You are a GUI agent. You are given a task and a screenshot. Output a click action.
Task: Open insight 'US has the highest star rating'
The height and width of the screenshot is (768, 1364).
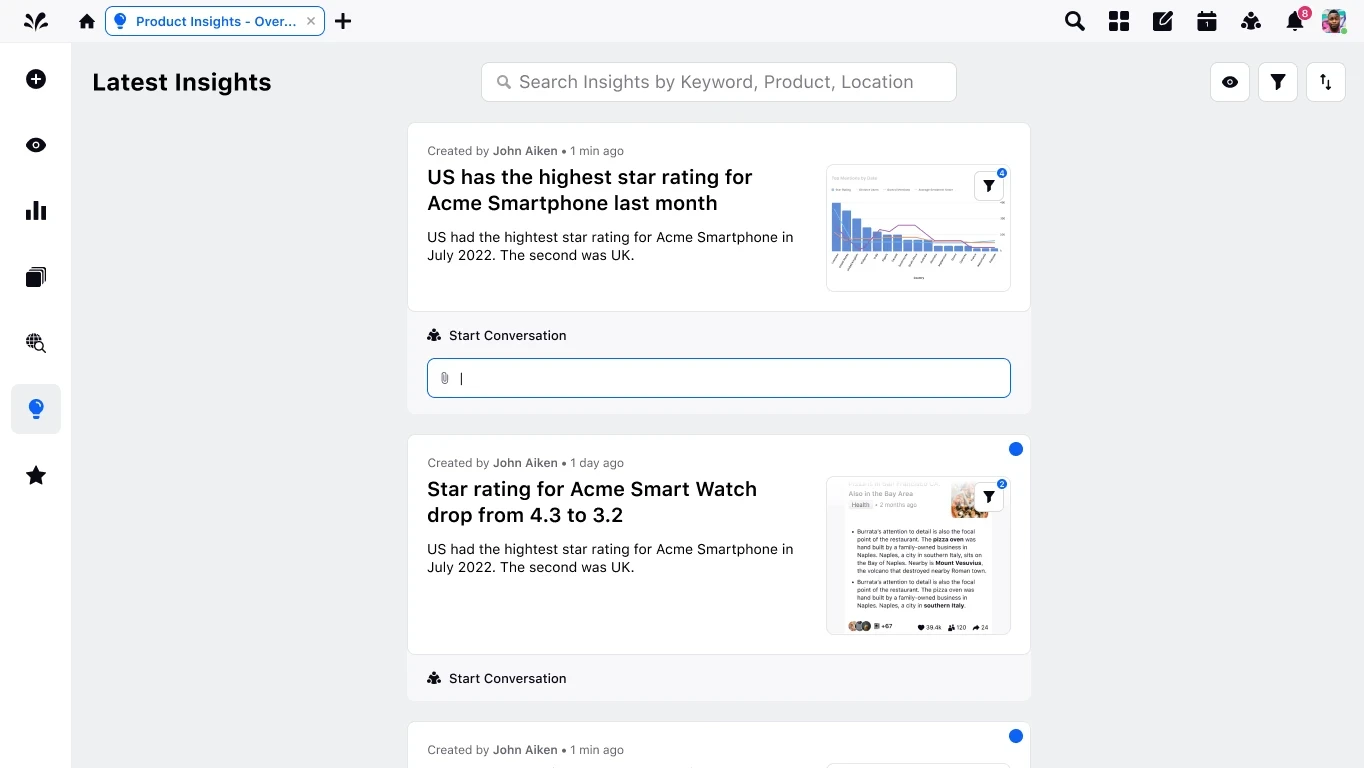(x=590, y=190)
